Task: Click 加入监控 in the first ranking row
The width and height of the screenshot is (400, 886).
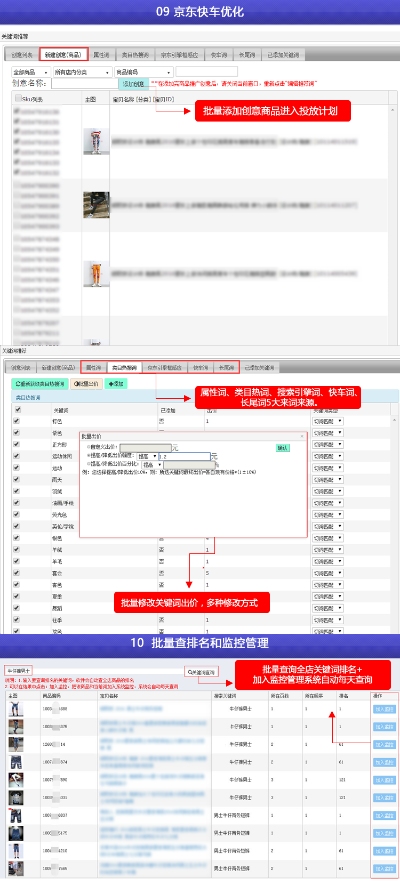Action: (x=385, y=709)
